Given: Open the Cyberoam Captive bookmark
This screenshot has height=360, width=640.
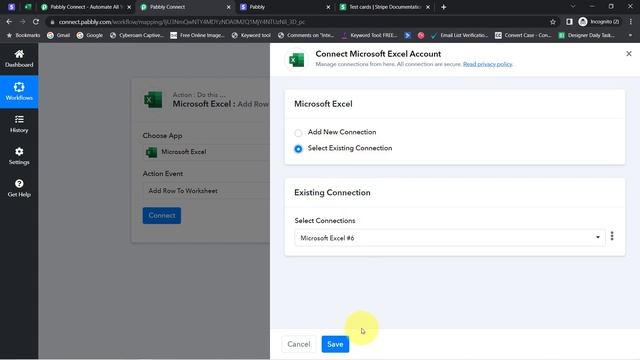Looking at the screenshot, I should 137,36.
